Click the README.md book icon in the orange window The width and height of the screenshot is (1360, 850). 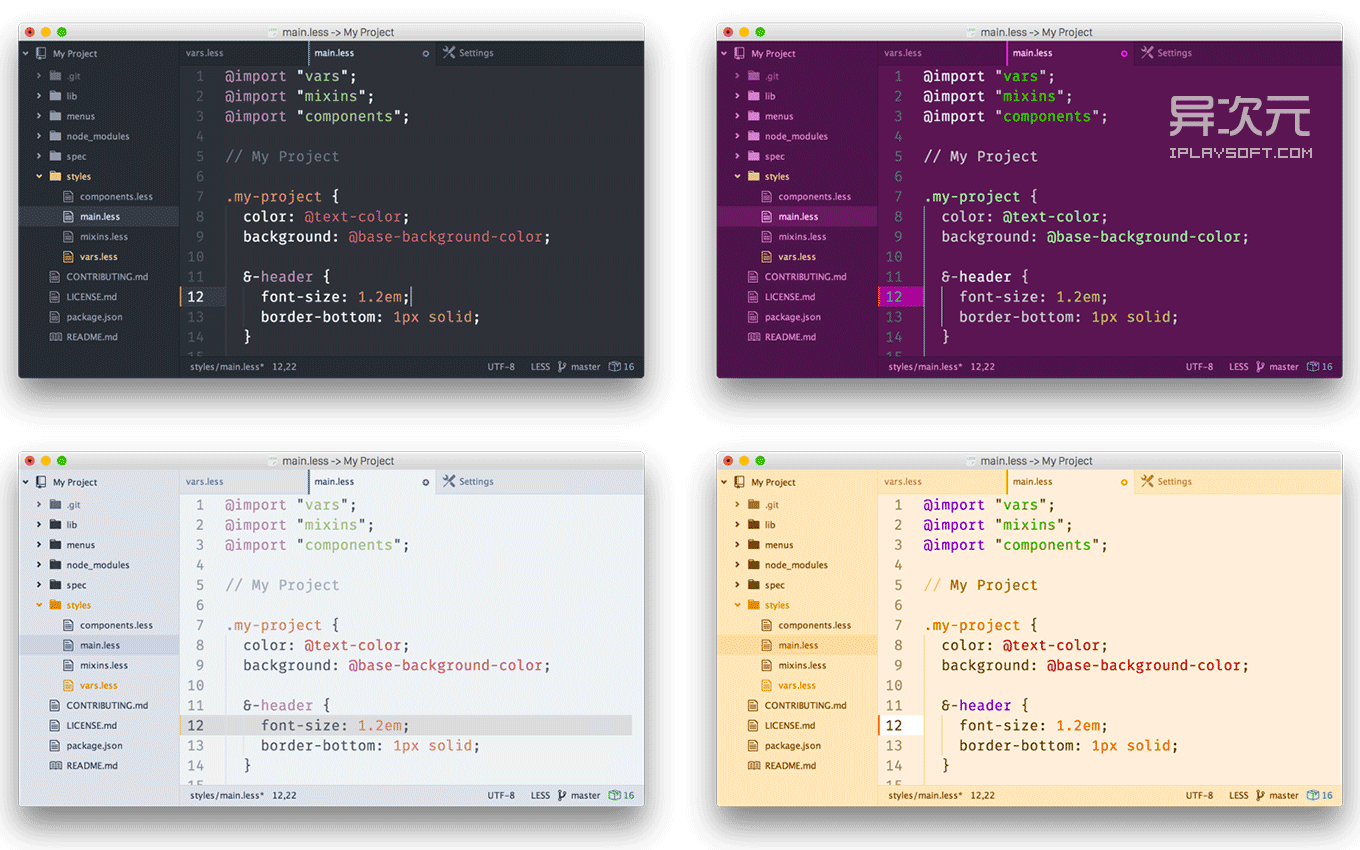pos(754,766)
